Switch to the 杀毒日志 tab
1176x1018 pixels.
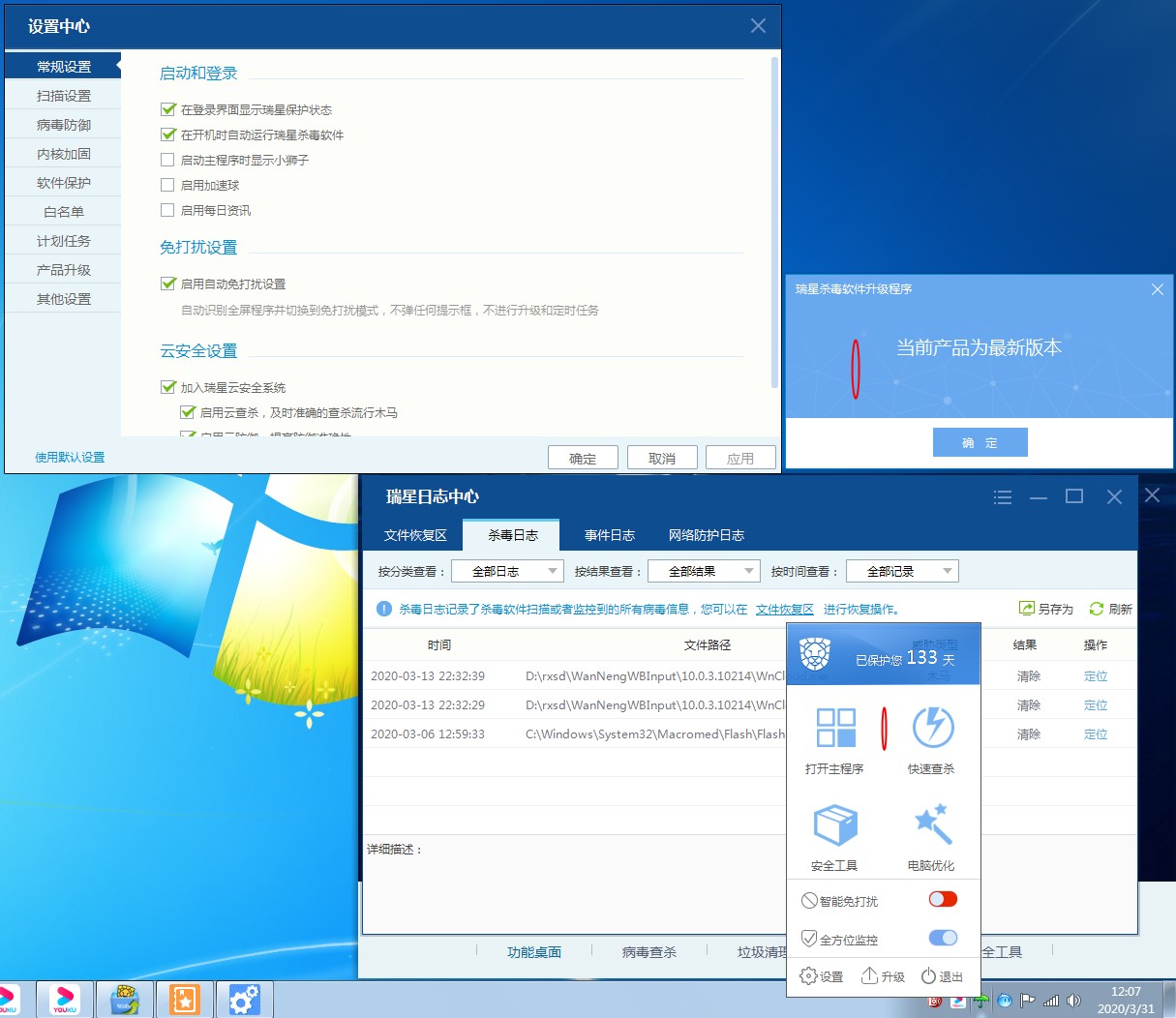[x=512, y=535]
